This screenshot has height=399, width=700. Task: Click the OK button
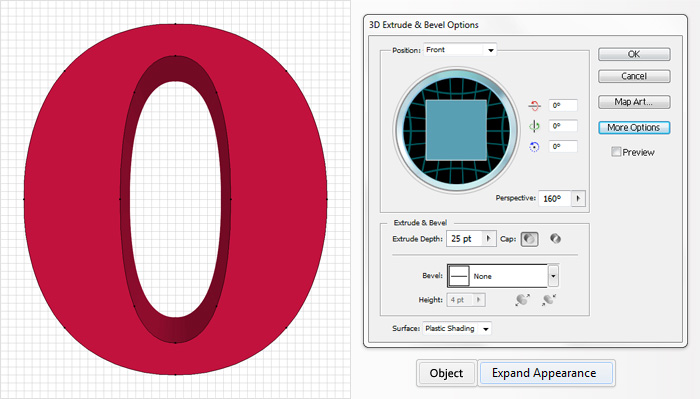(x=634, y=54)
